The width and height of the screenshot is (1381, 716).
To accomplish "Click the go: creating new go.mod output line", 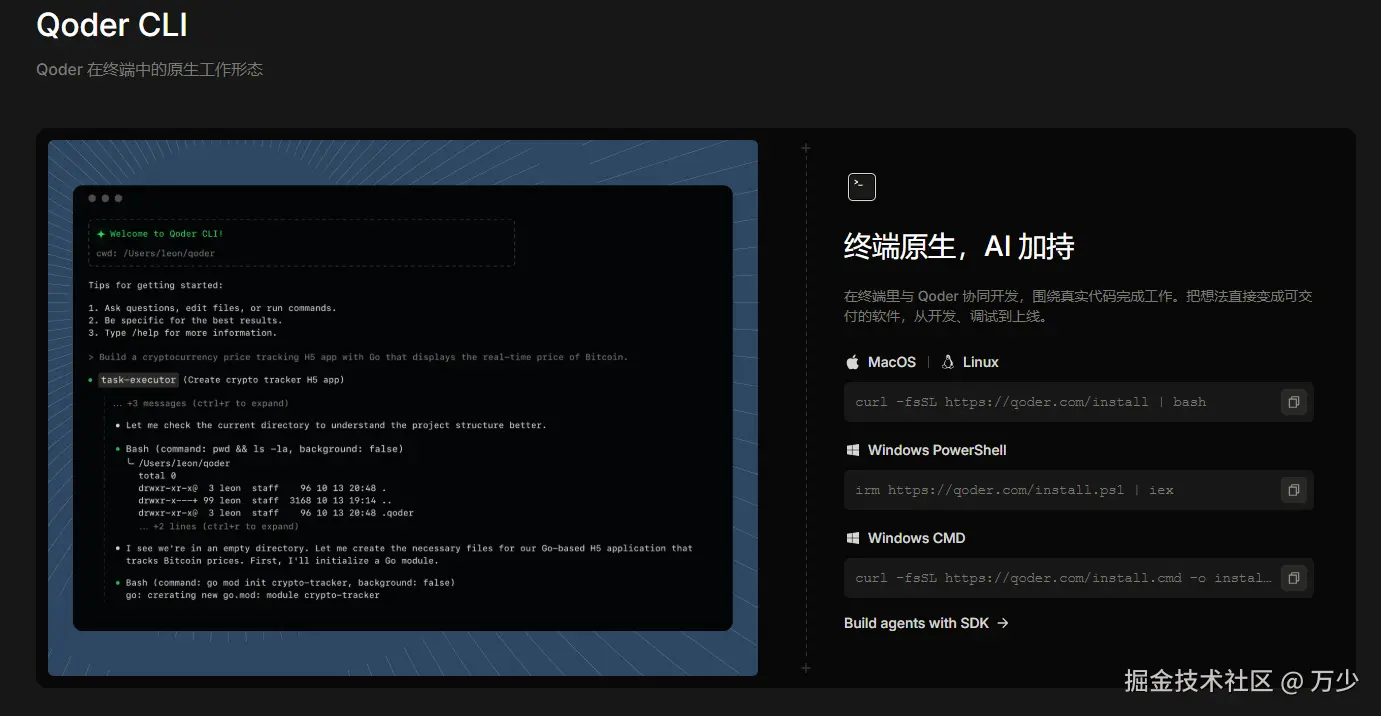I will tap(252, 595).
